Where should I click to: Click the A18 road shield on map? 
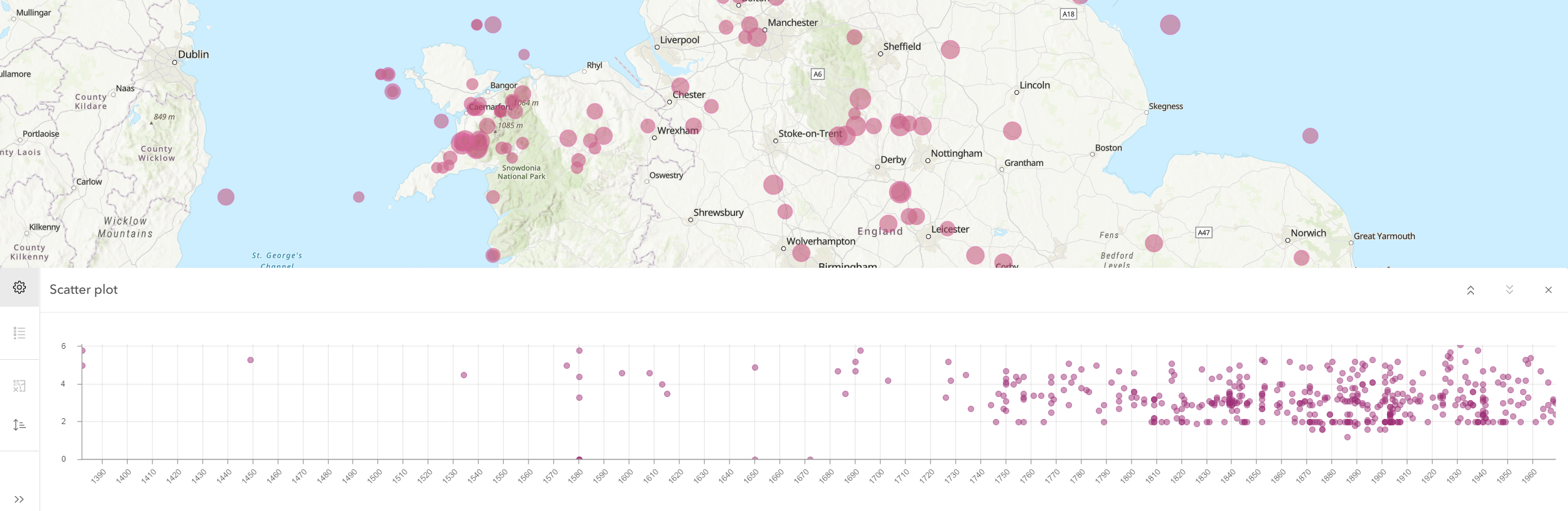tap(1068, 14)
